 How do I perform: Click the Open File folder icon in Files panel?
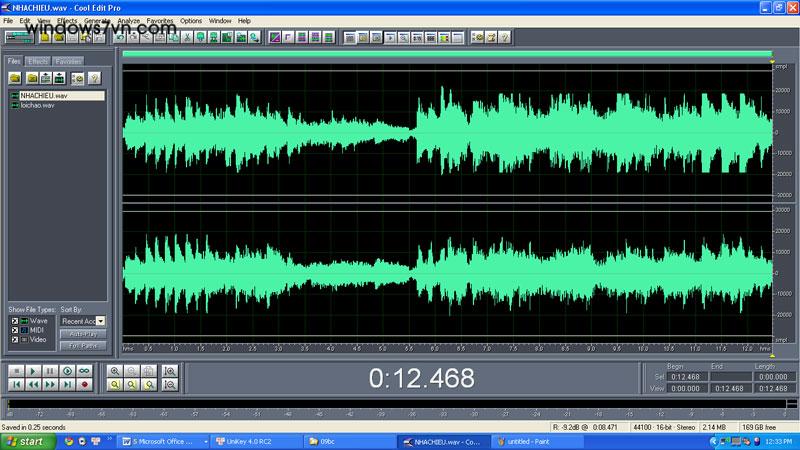(15, 77)
